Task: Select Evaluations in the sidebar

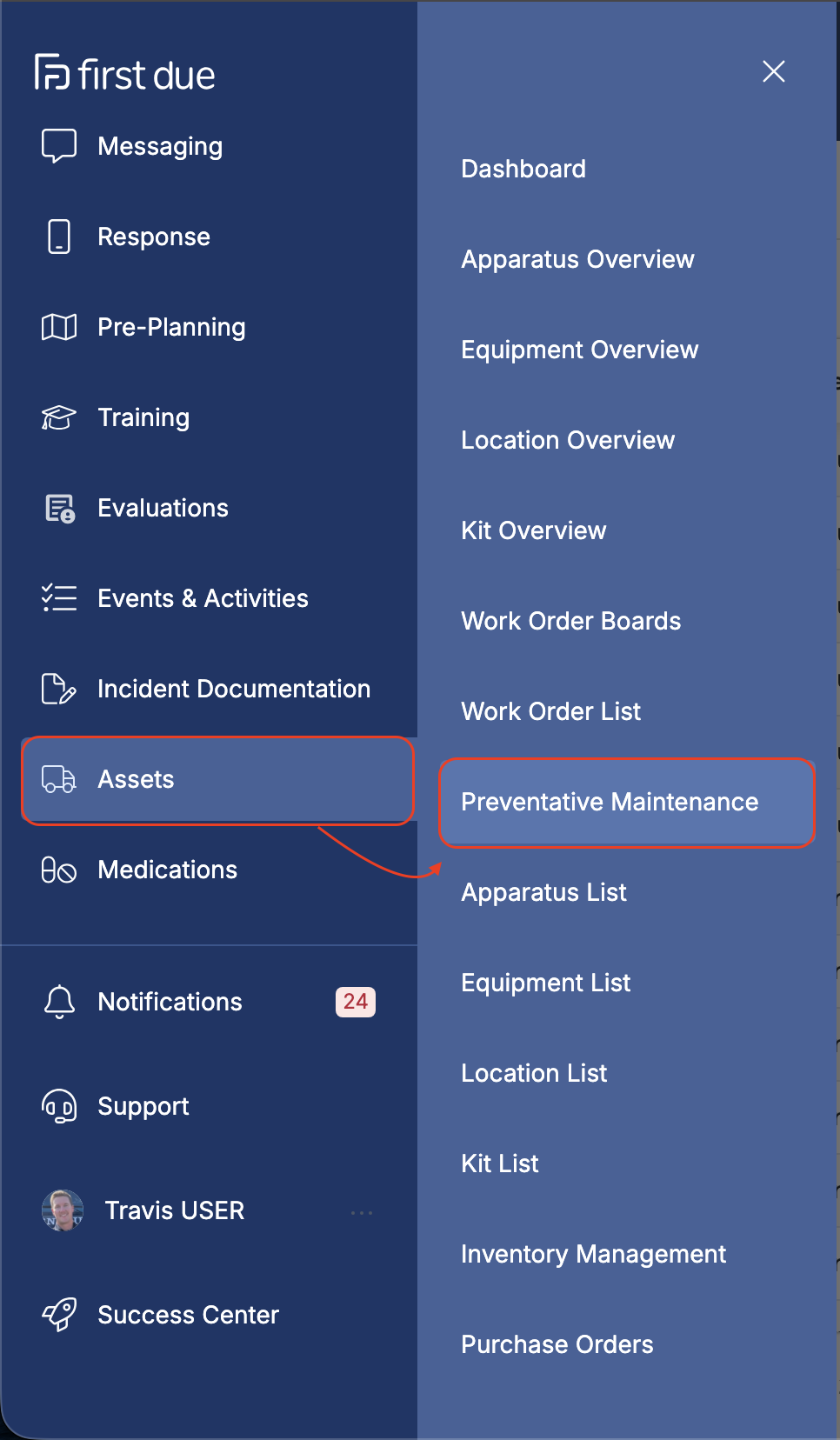Action: (x=163, y=508)
